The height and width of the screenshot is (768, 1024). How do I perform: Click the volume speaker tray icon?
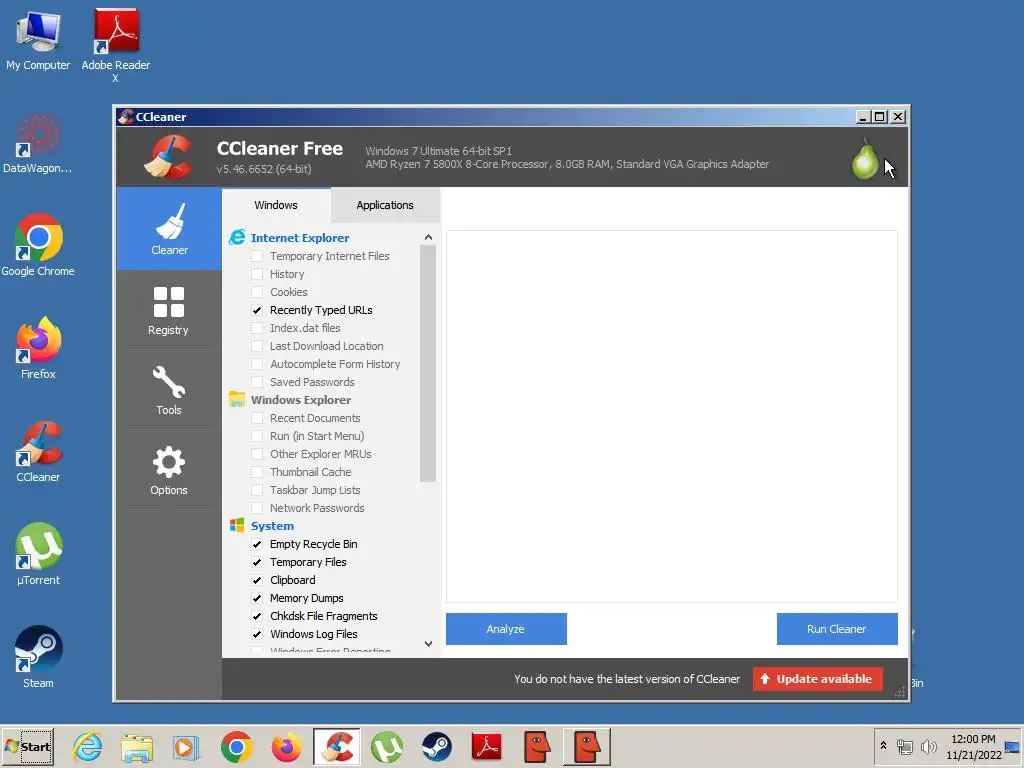(928, 746)
